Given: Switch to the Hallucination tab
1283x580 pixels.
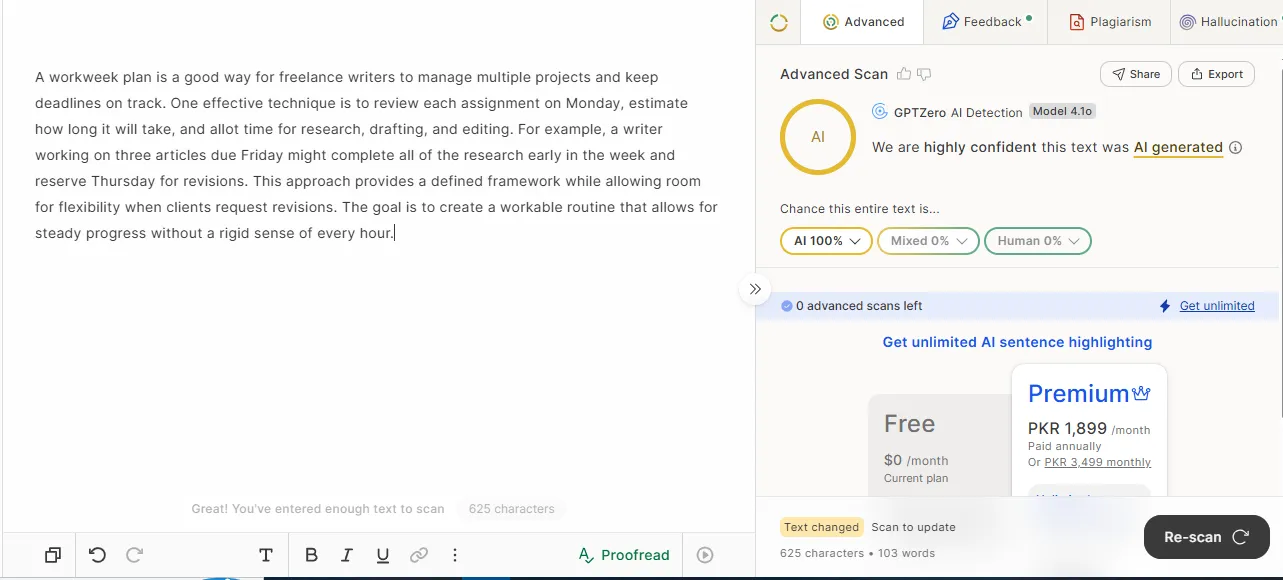Looking at the screenshot, I should pyautogui.click(x=1227, y=22).
